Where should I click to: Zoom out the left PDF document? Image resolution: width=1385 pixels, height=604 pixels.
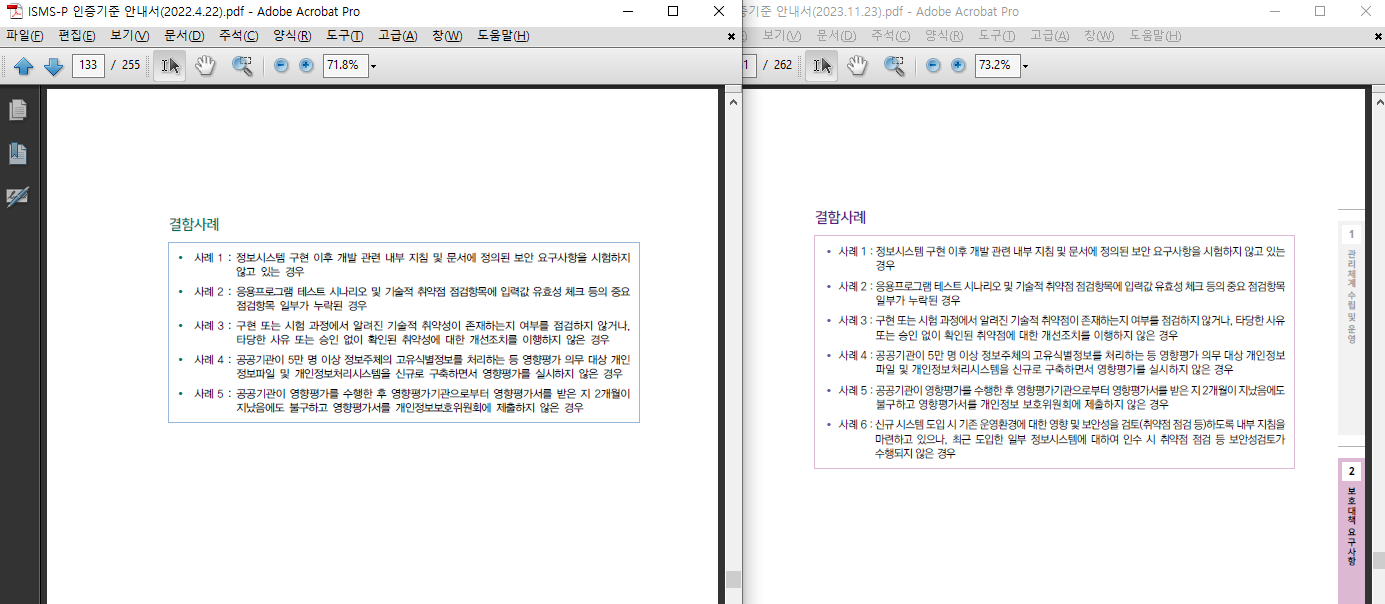tap(279, 65)
